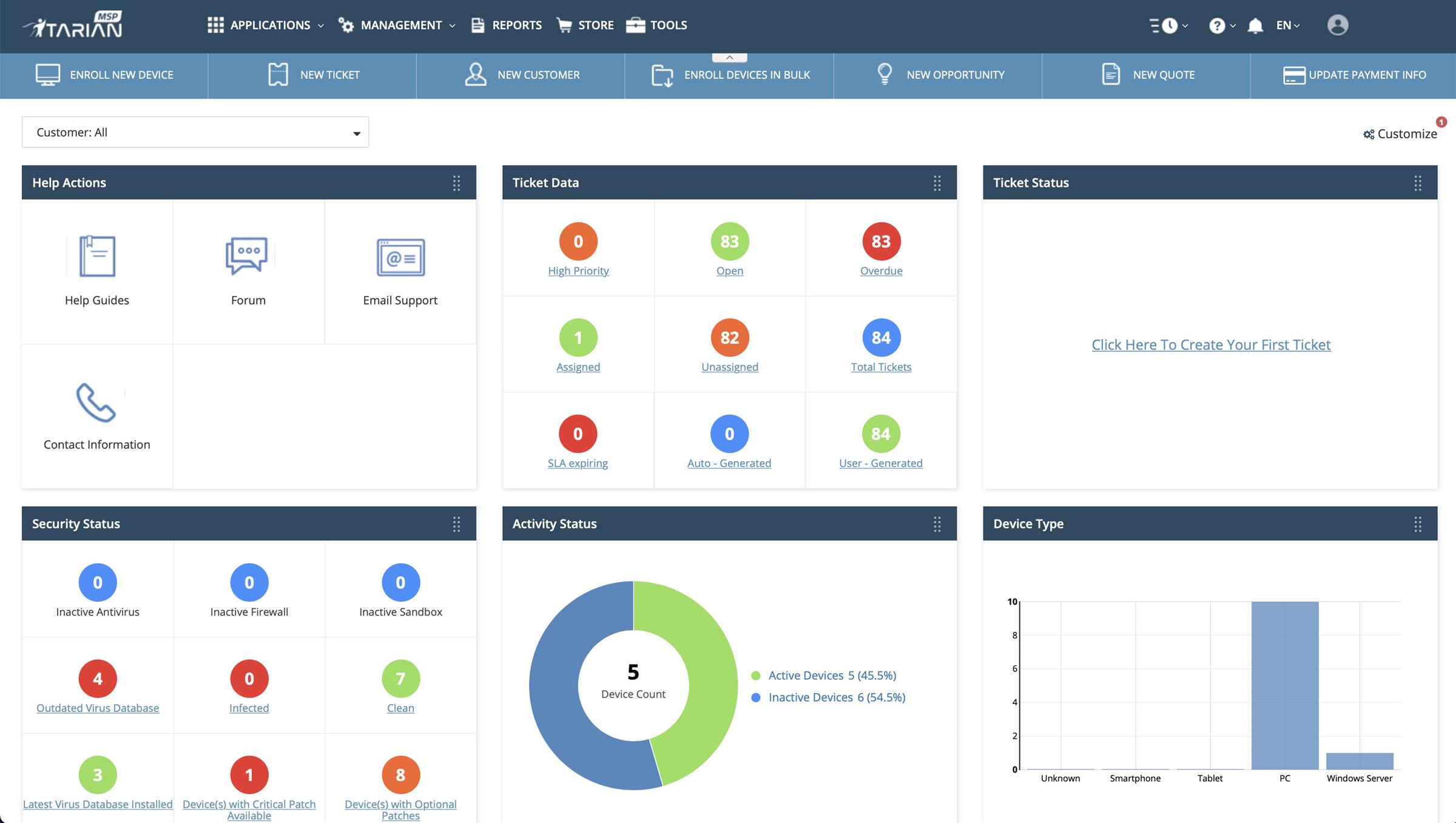Click the Overdue tickets count badge
Image resolution: width=1456 pixels, height=823 pixels.
click(x=880, y=241)
